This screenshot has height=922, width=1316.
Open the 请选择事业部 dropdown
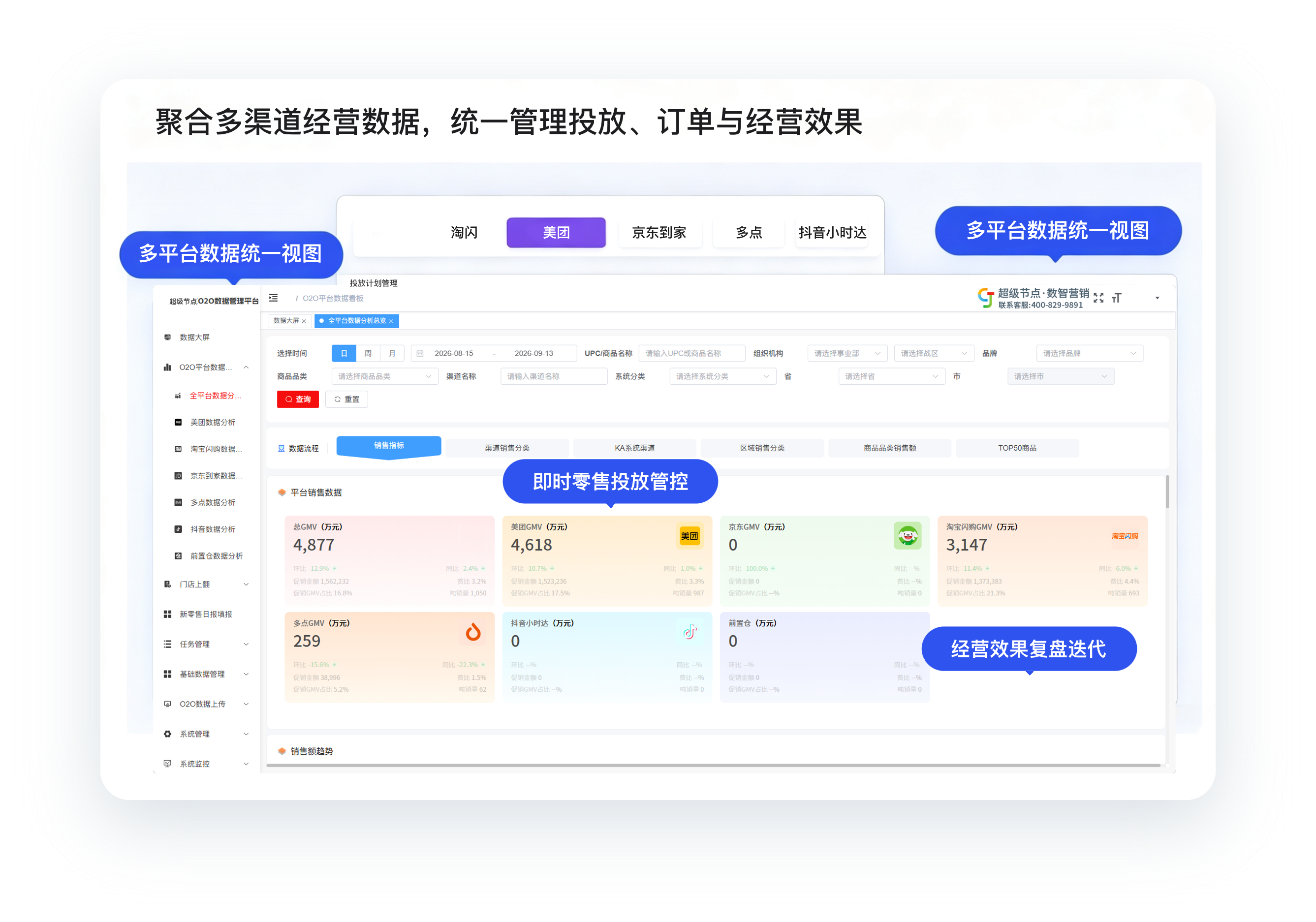point(847,354)
